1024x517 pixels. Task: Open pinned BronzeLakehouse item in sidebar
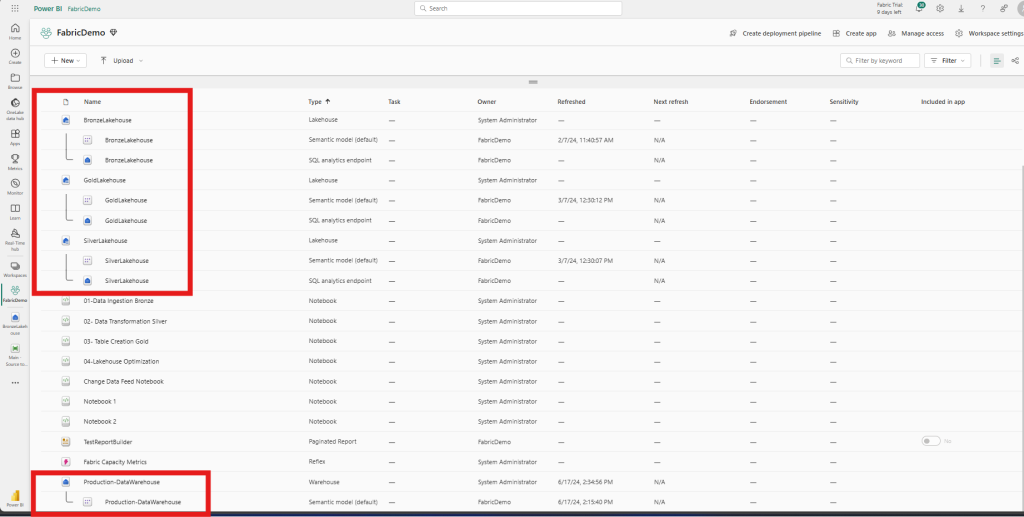pyautogui.click(x=15, y=324)
